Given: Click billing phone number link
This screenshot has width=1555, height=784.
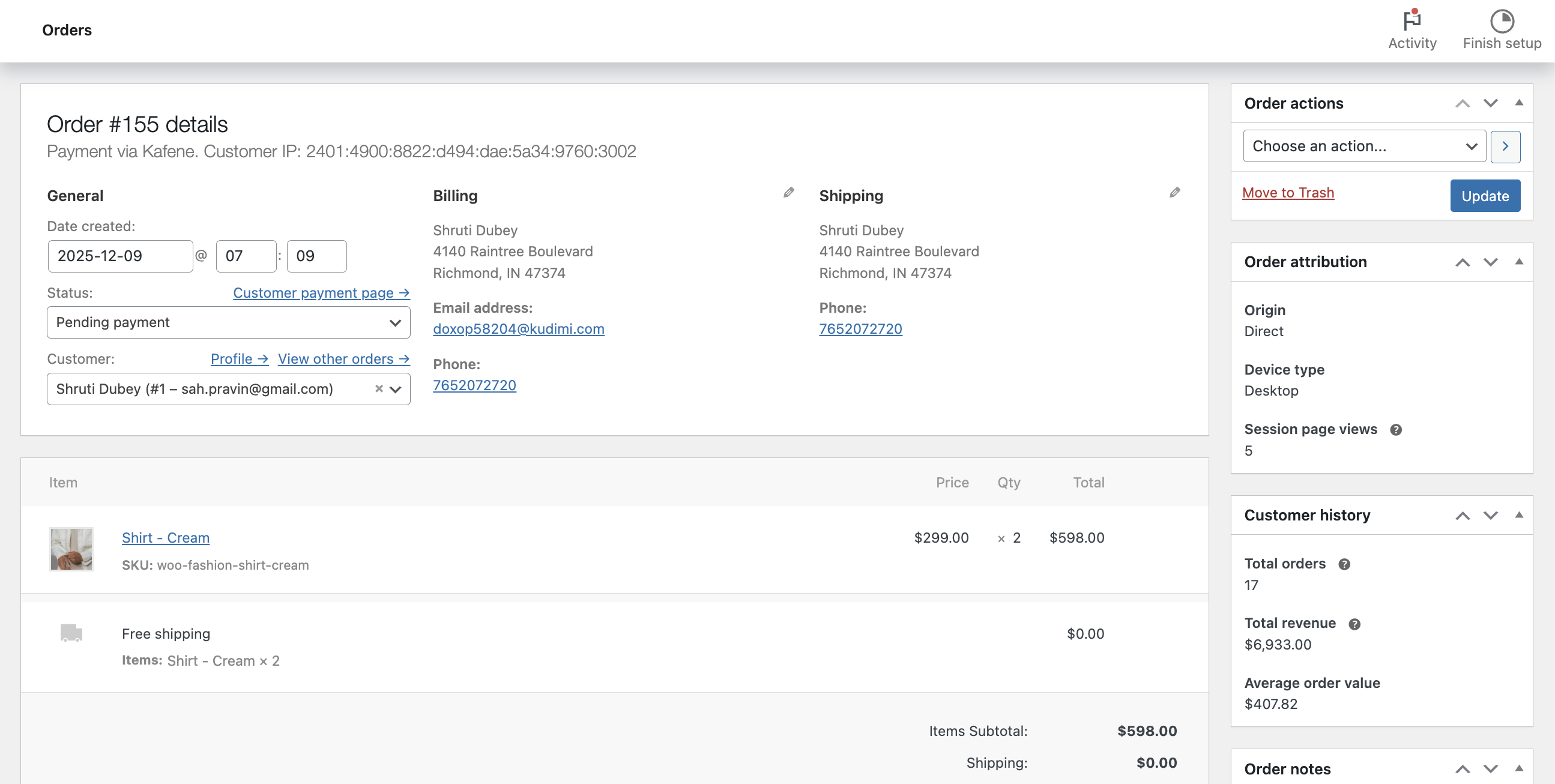Looking at the screenshot, I should [x=474, y=385].
